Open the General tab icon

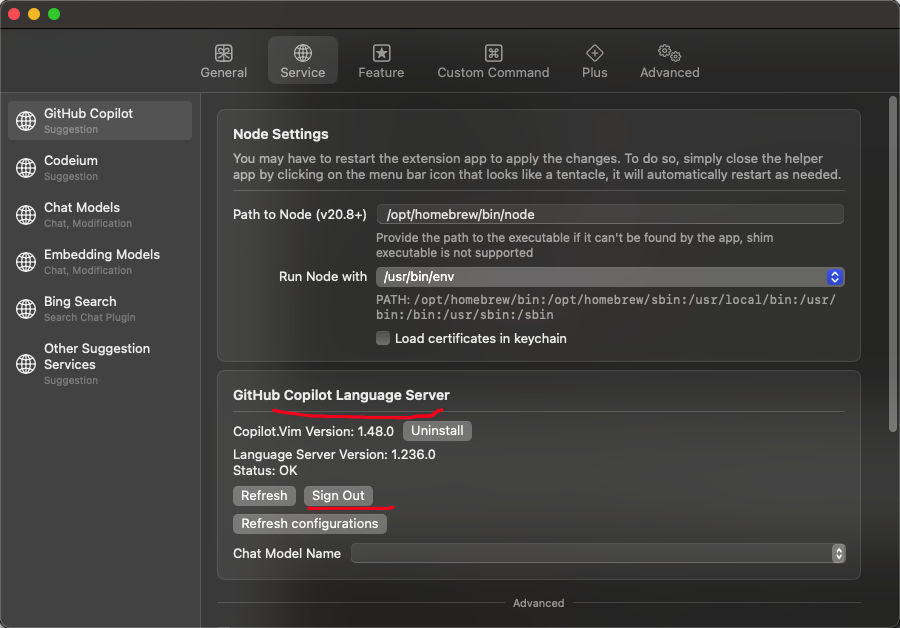point(223,53)
